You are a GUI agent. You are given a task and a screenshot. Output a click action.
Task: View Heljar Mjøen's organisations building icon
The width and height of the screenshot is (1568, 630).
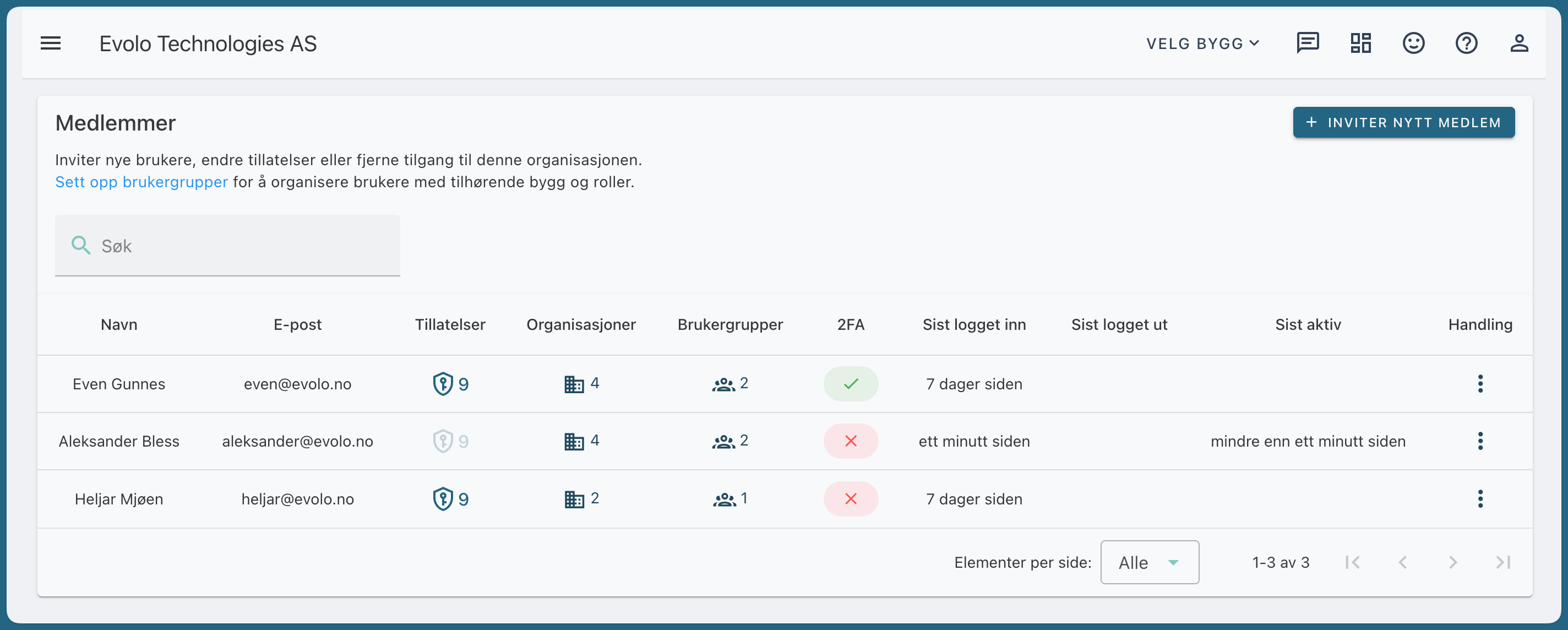pyautogui.click(x=574, y=499)
